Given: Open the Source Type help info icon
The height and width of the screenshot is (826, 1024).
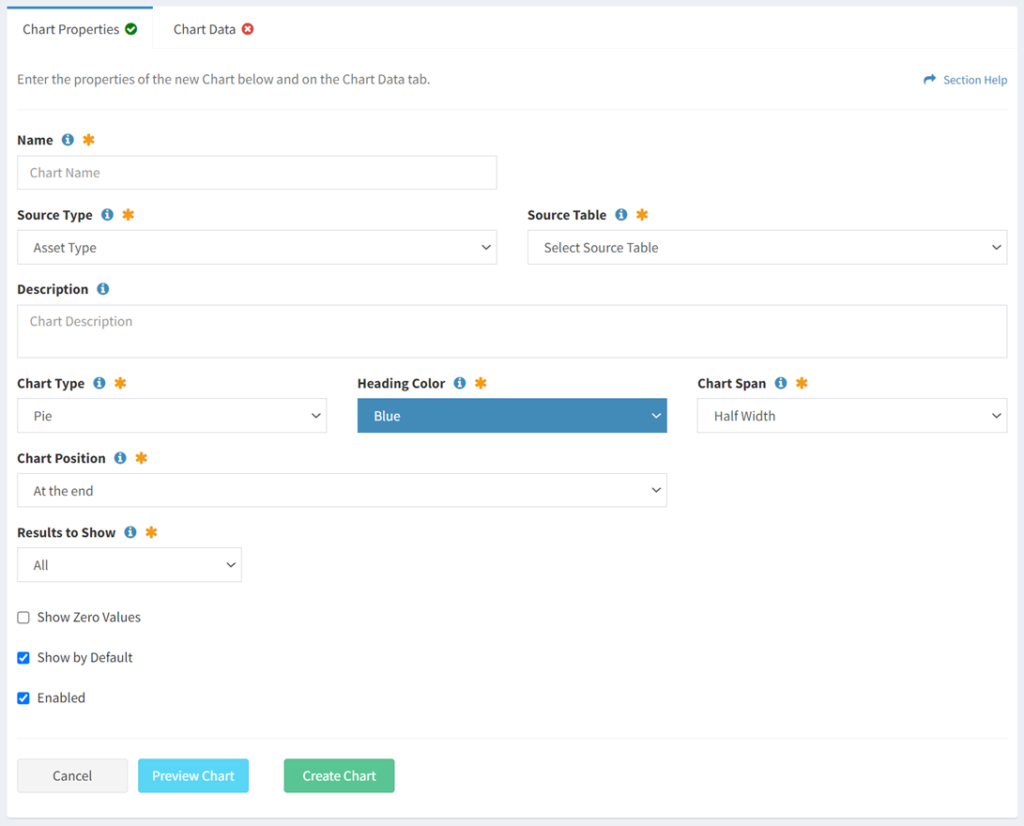Looking at the screenshot, I should (105, 214).
